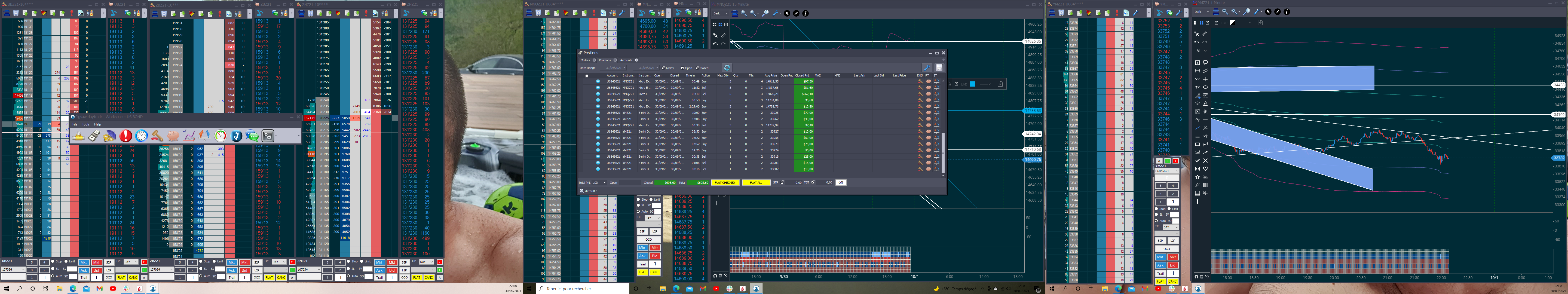Click the chat bubbles icon in Jigsaw toolbar
This screenshot has height=294, width=1568.
point(252,136)
